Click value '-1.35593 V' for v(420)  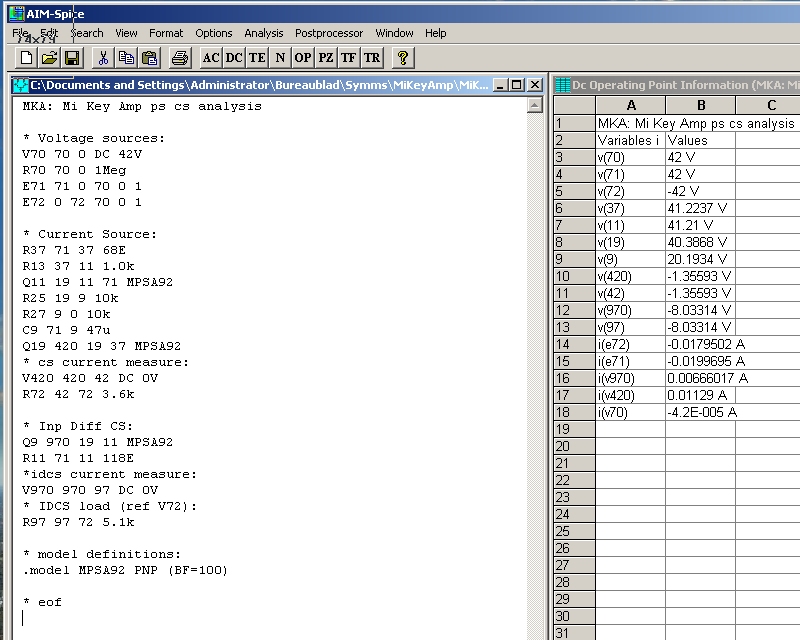pos(701,276)
